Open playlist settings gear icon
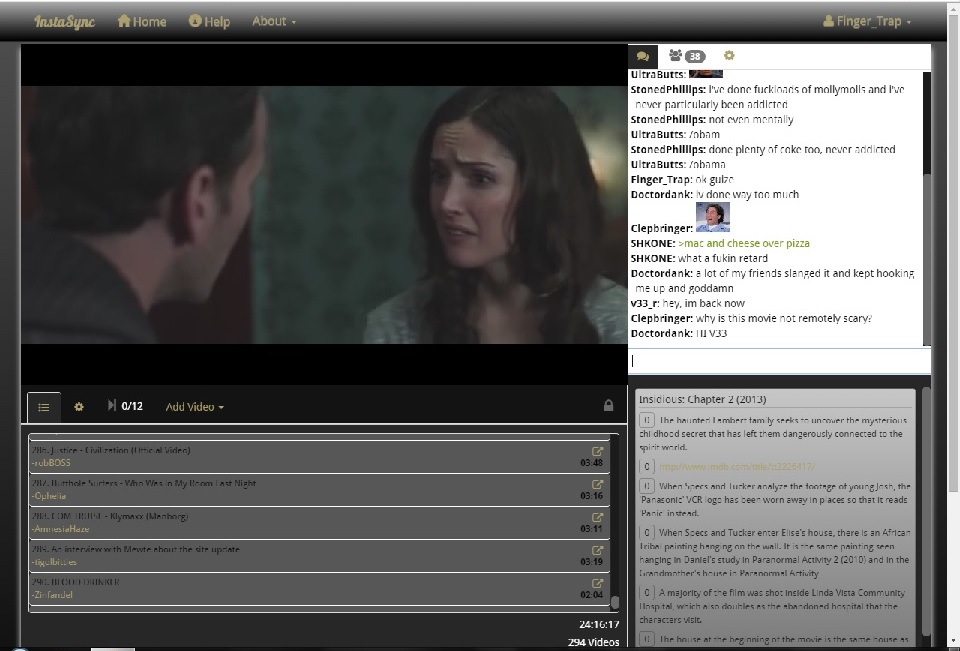960x651 pixels. point(79,407)
